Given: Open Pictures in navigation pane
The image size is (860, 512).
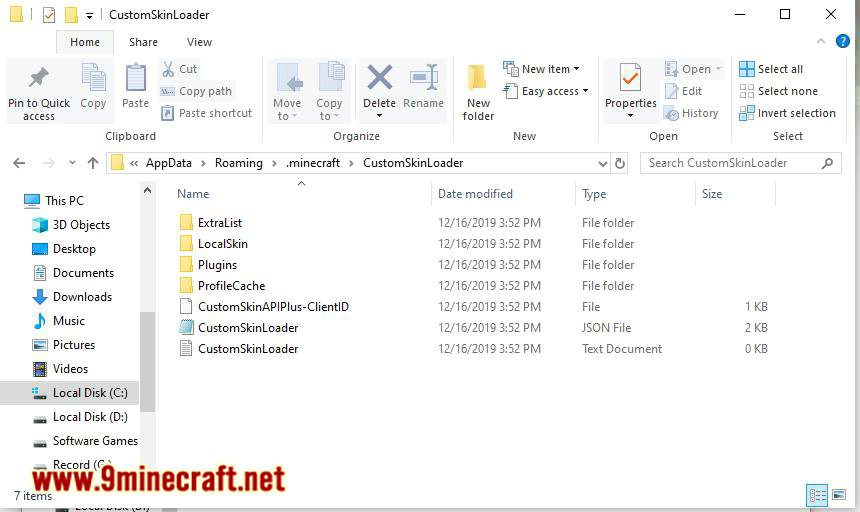Looking at the screenshot, I should [73, 345].
